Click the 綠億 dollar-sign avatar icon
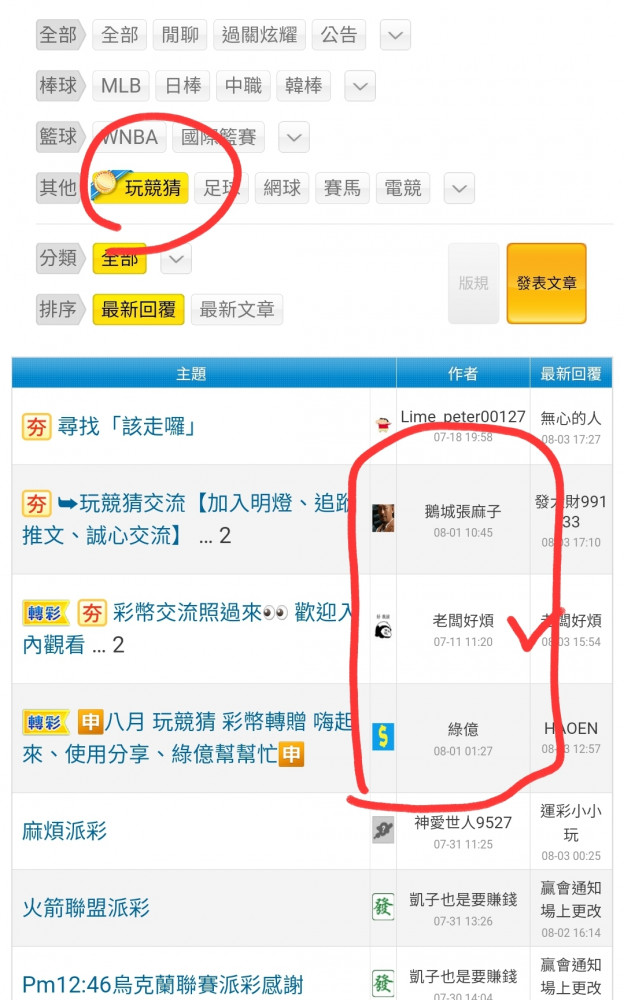624x1000 pixels. [x=383, y=737]
